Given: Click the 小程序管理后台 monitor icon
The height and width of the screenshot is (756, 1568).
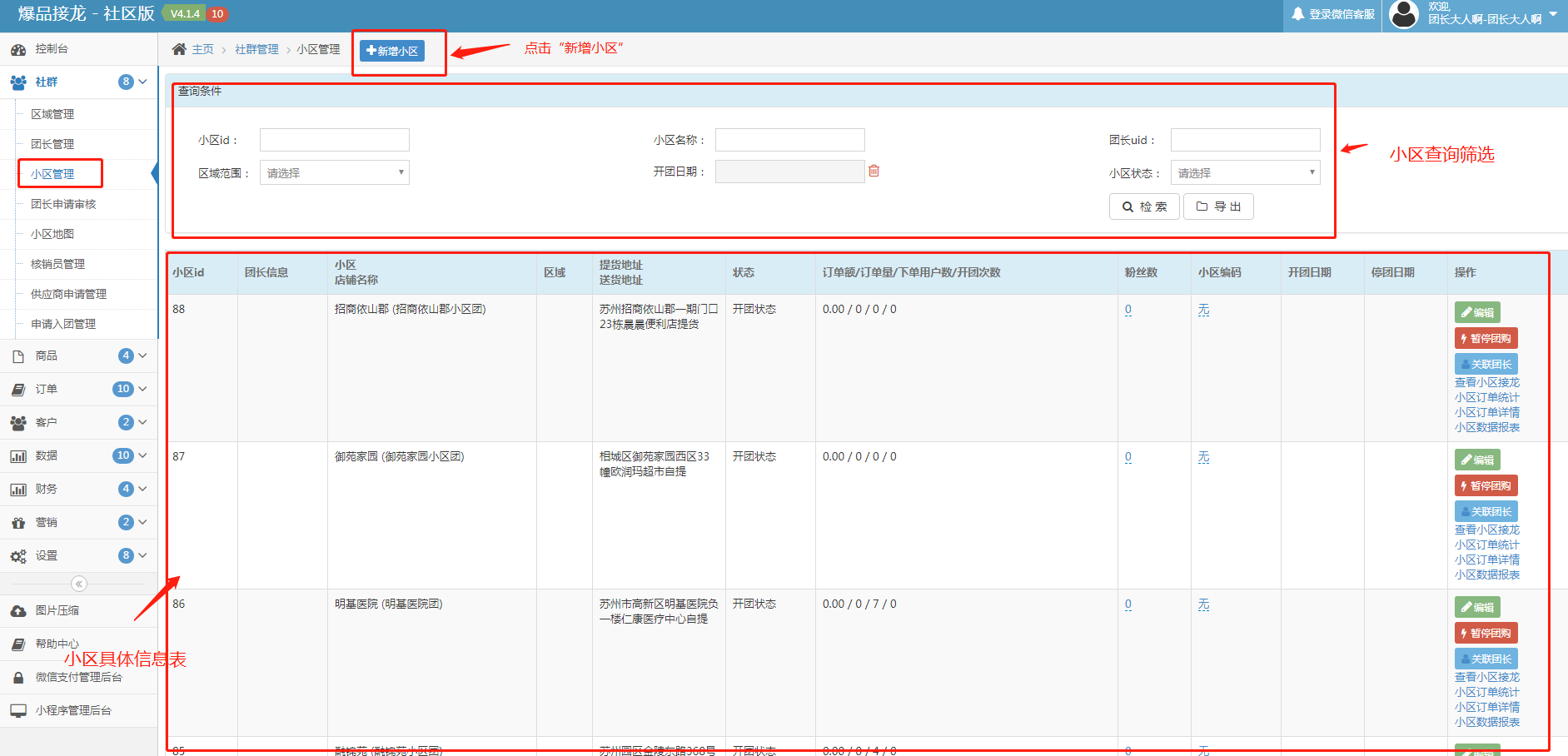Looking at the screenshot, I should coord(18,711).
